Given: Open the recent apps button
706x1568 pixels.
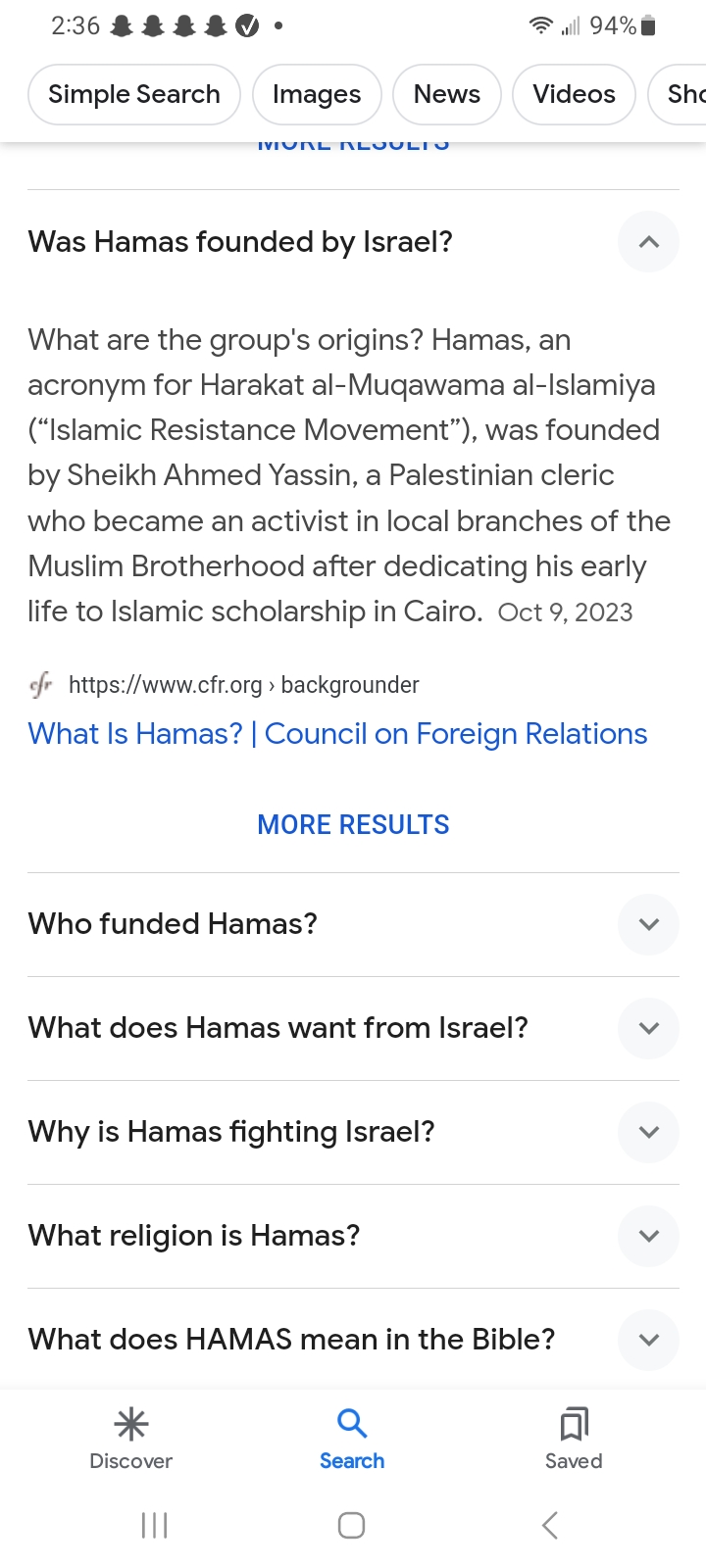Looking at the screenshot, I should pyautogui.click(x=155, y=1525).
